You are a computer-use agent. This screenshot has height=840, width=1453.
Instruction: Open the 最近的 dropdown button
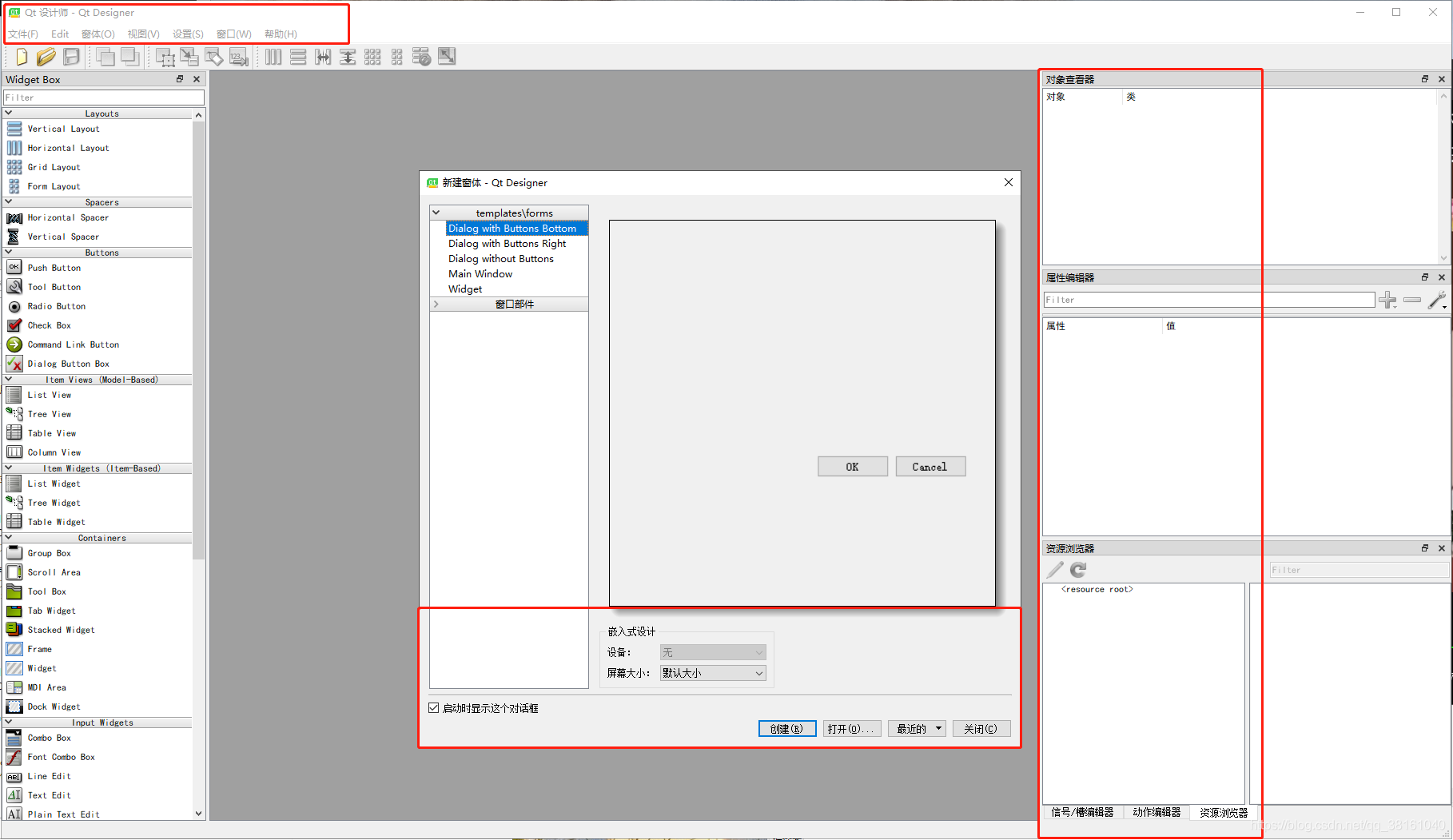[x=917, y=729]
